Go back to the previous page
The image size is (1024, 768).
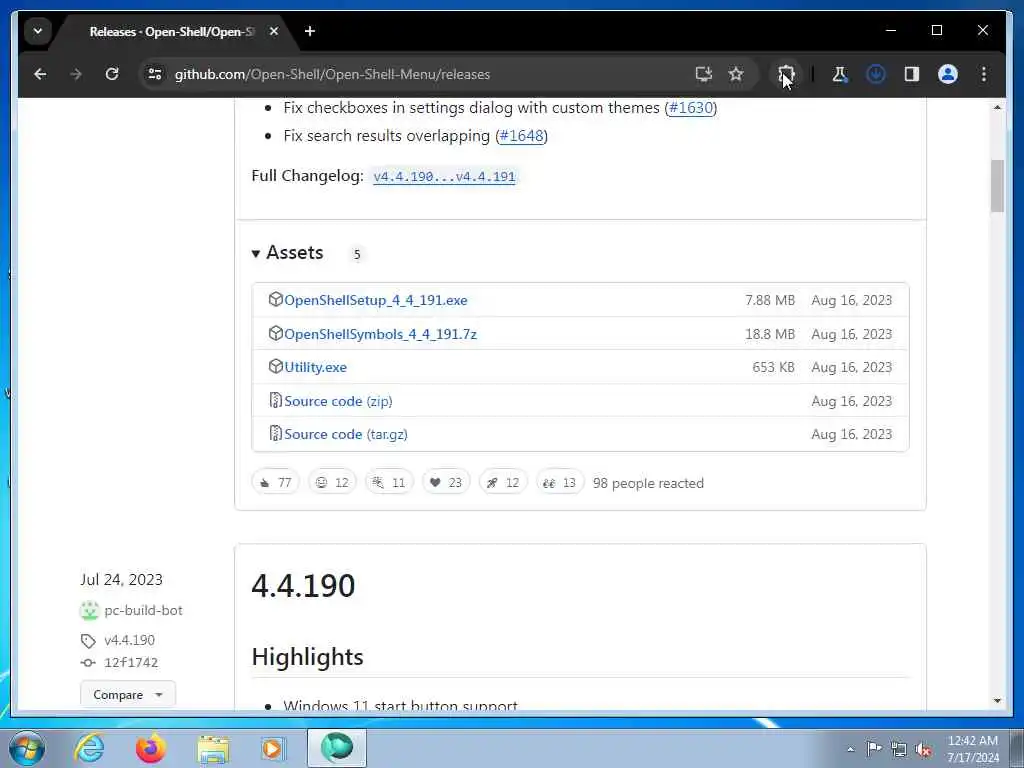(x=40, y=74)
